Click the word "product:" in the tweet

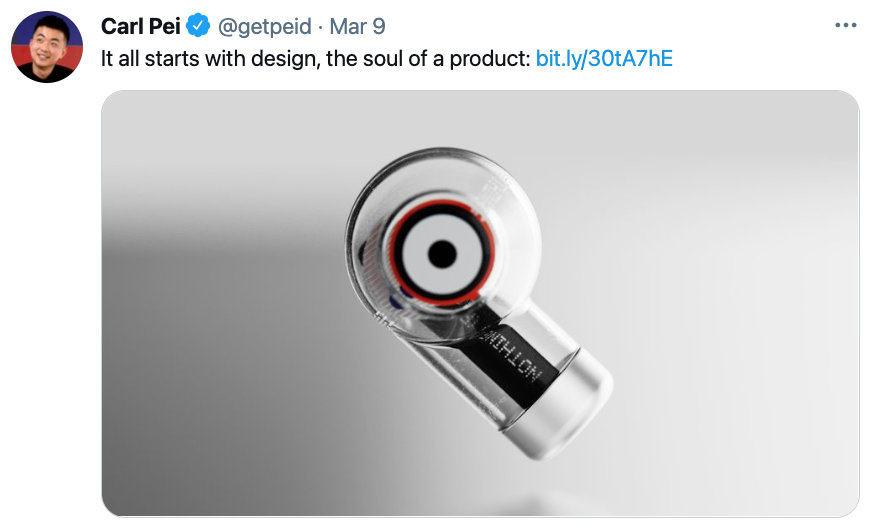[490, 58]
